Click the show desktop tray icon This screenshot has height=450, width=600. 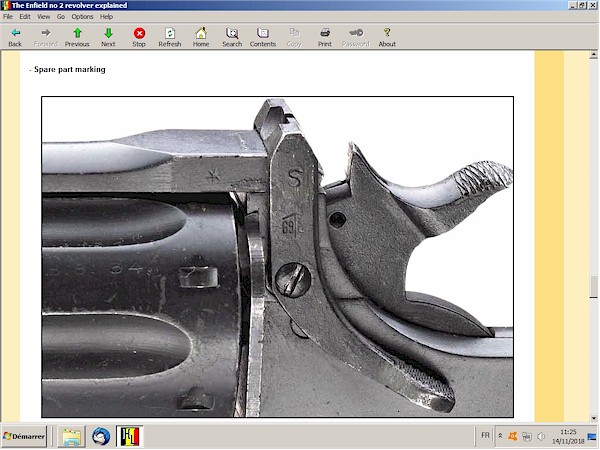click(x=592, y=436)
